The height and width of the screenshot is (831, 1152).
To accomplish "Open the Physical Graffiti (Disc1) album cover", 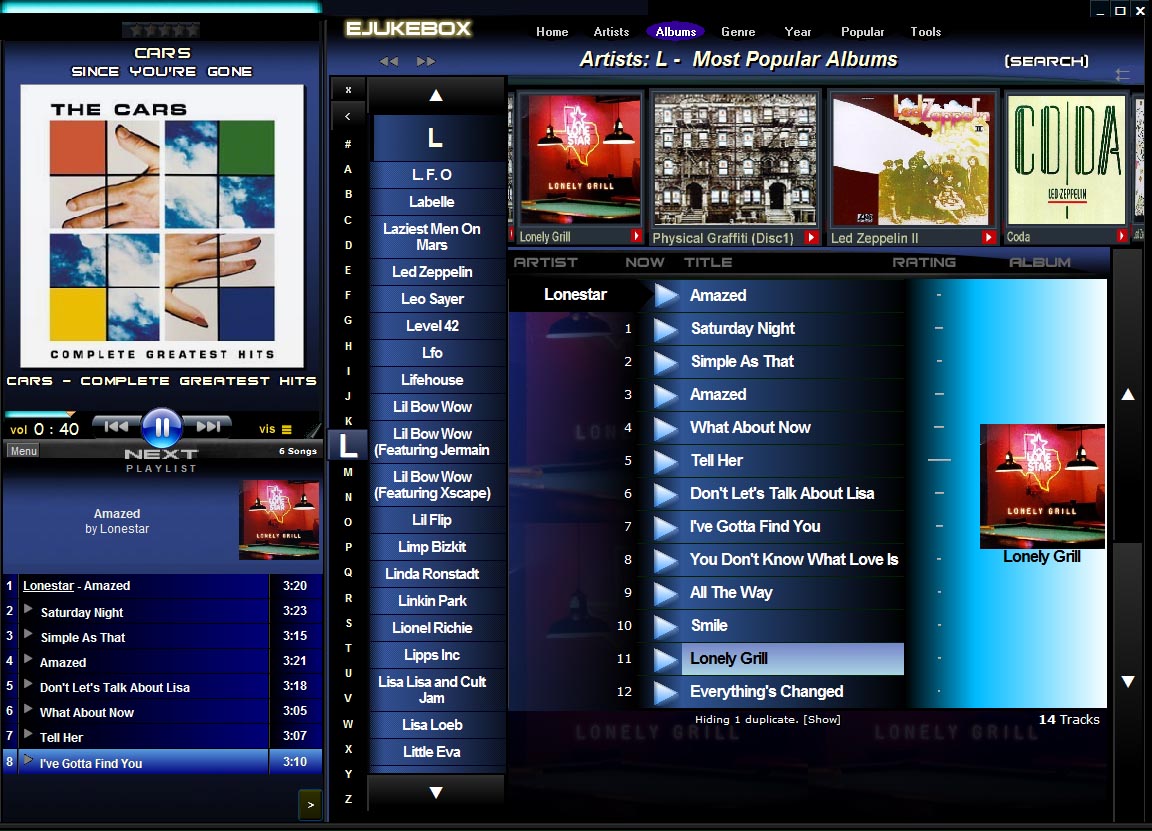I will point(735,158).
